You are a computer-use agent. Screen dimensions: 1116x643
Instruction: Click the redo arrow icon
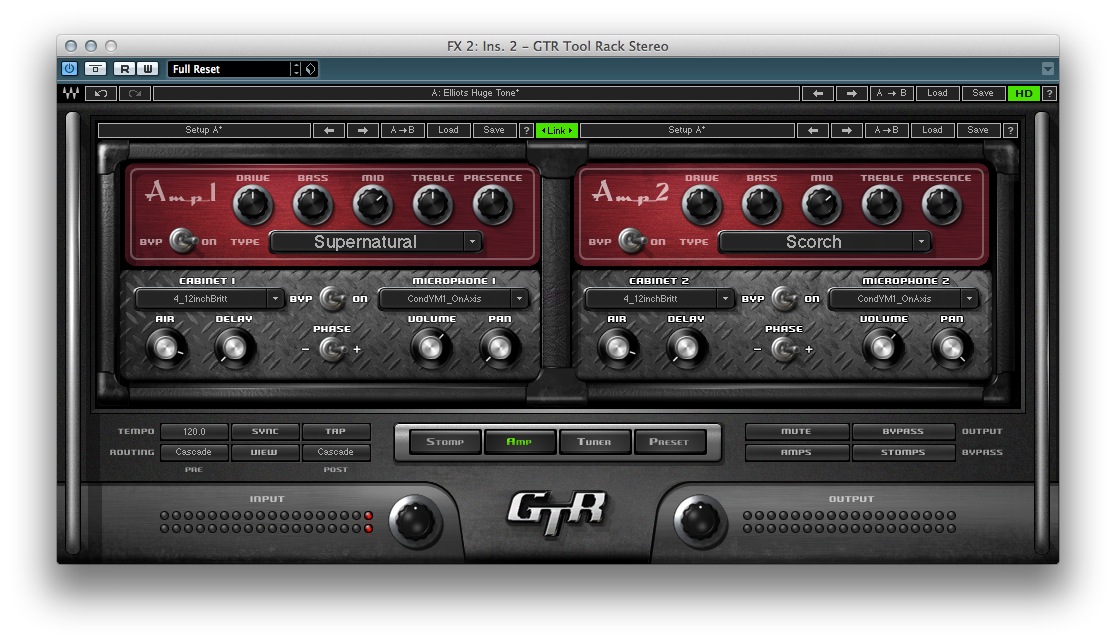135,93
